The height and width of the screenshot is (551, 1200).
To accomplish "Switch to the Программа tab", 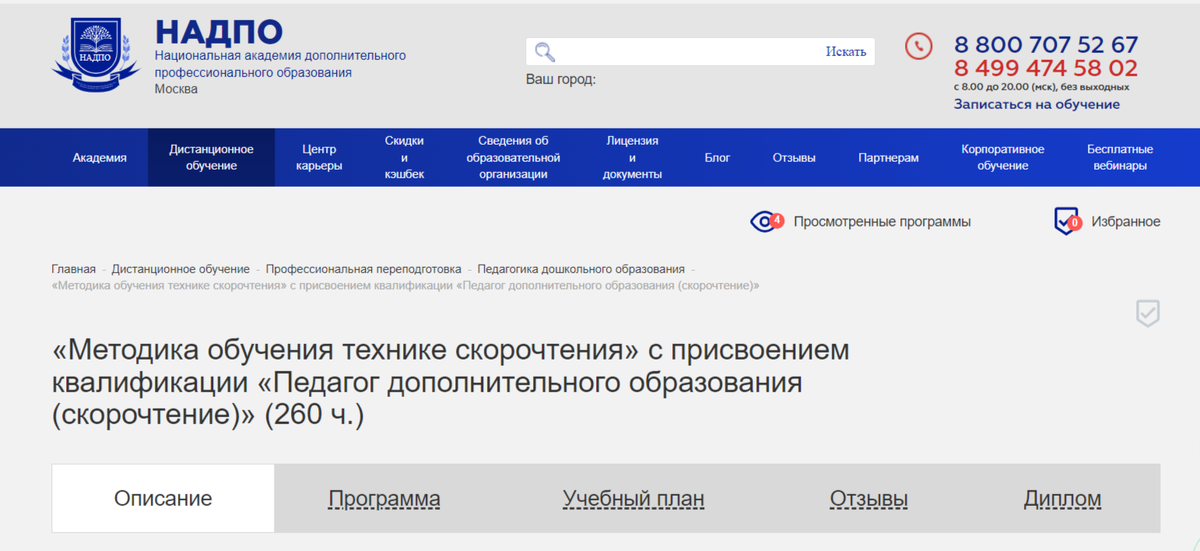I will click(x=384, y=499).
